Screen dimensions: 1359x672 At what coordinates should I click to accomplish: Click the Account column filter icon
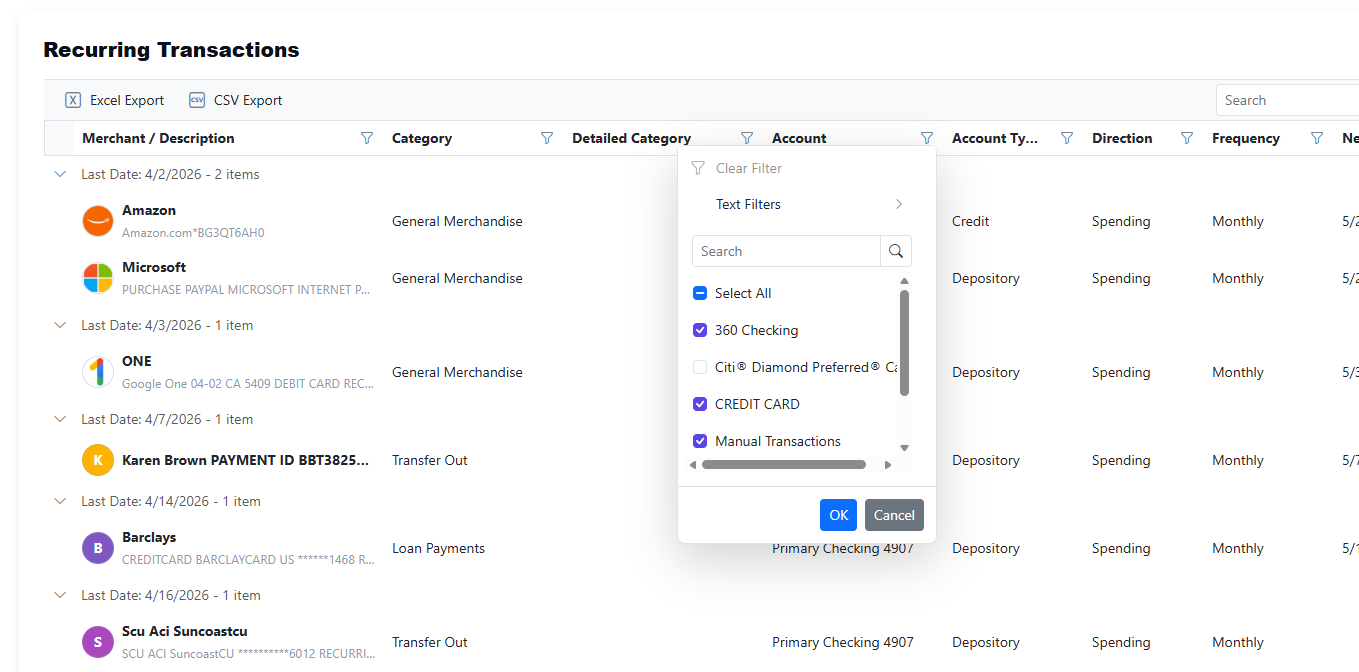(927, 138)
